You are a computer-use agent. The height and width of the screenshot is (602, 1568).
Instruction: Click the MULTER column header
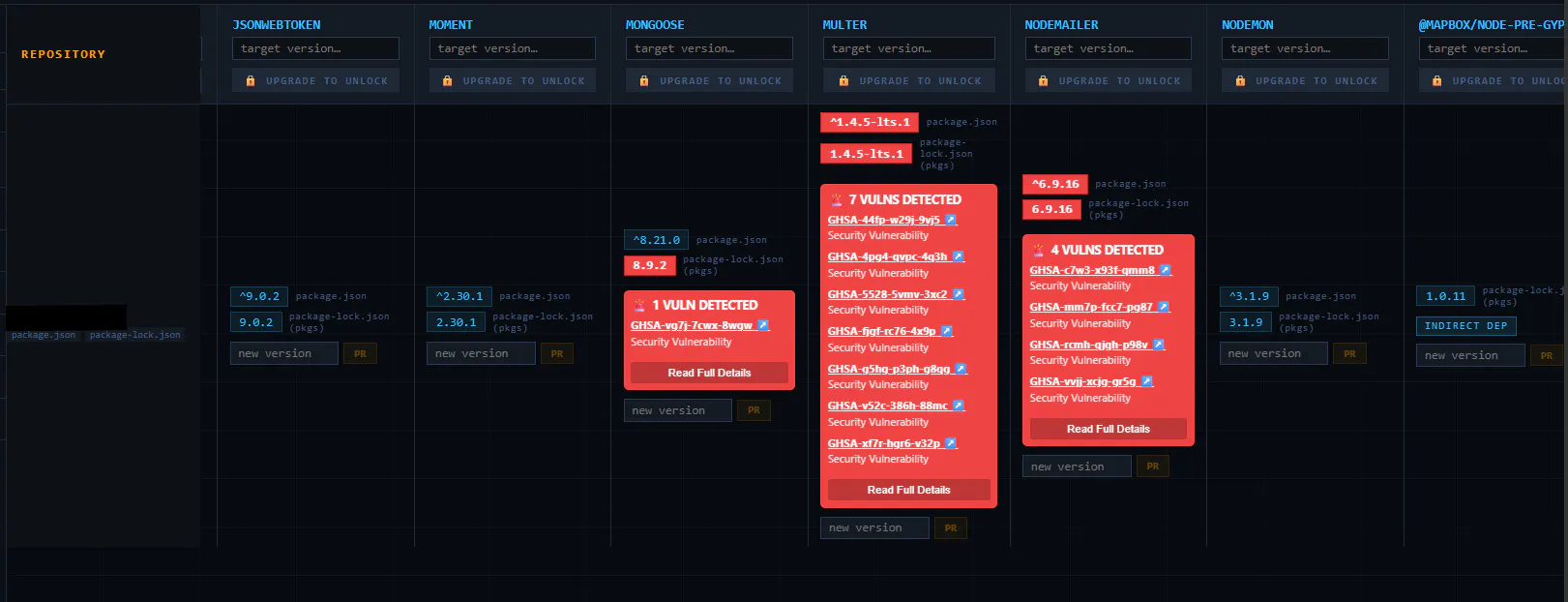tap(844, 25)
